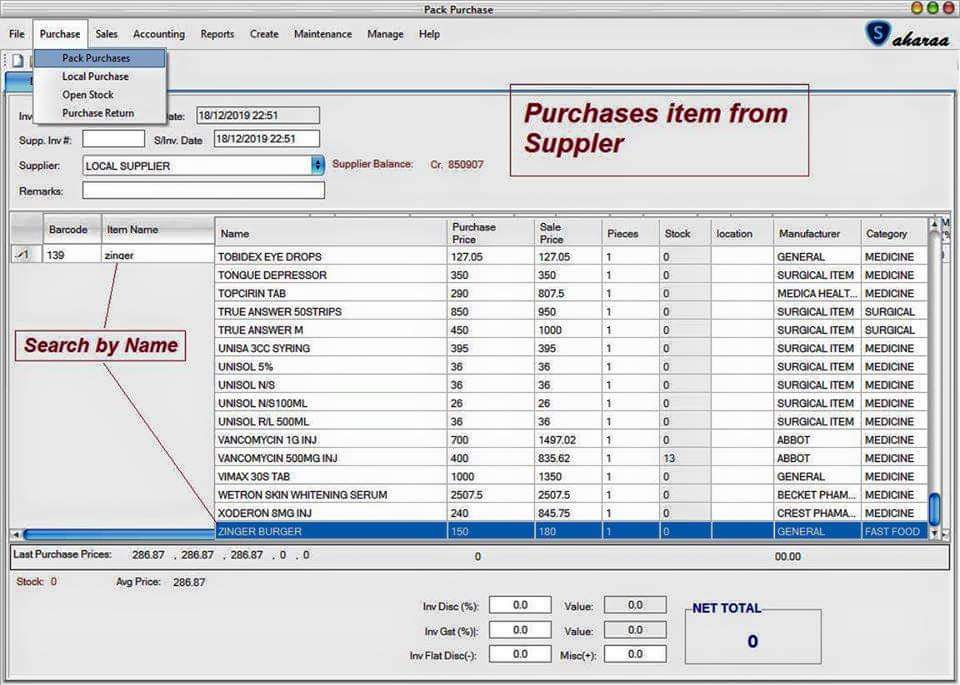
Task: Open the Accounting menu
Action: [x=159, y=34]
